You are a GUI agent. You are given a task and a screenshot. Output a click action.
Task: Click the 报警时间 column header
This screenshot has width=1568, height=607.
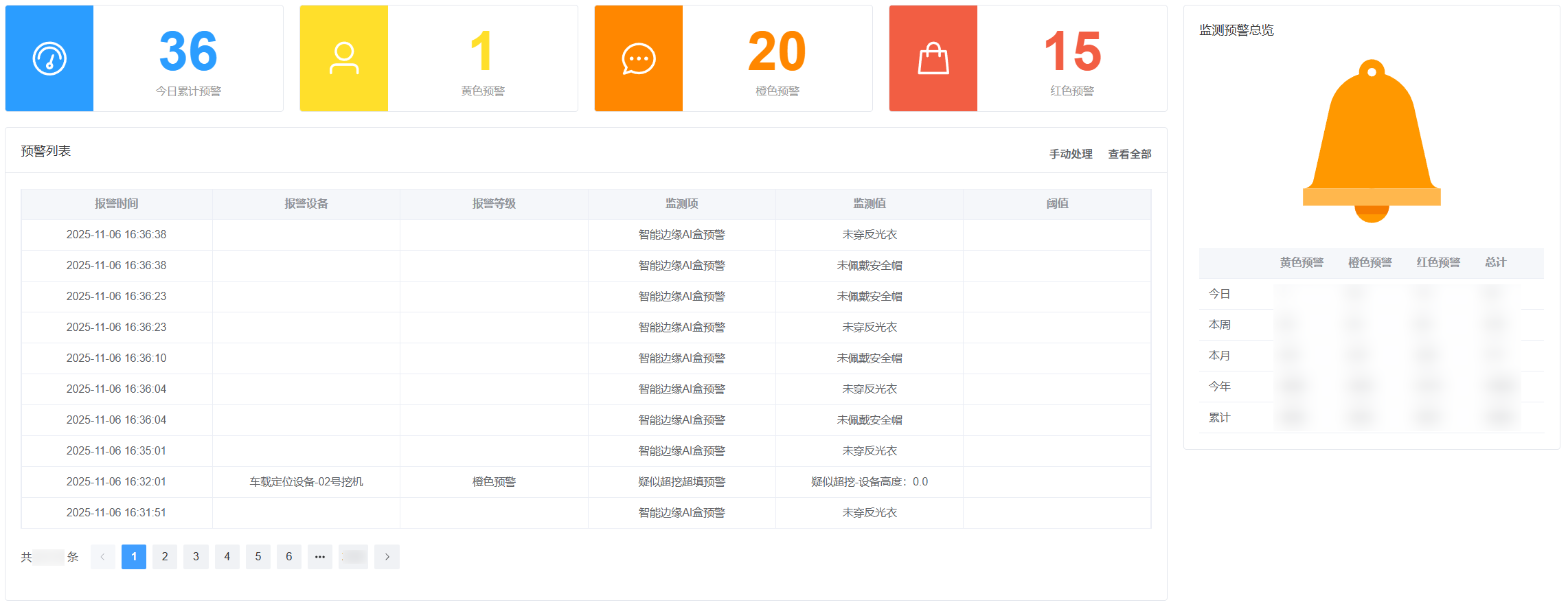117,204
